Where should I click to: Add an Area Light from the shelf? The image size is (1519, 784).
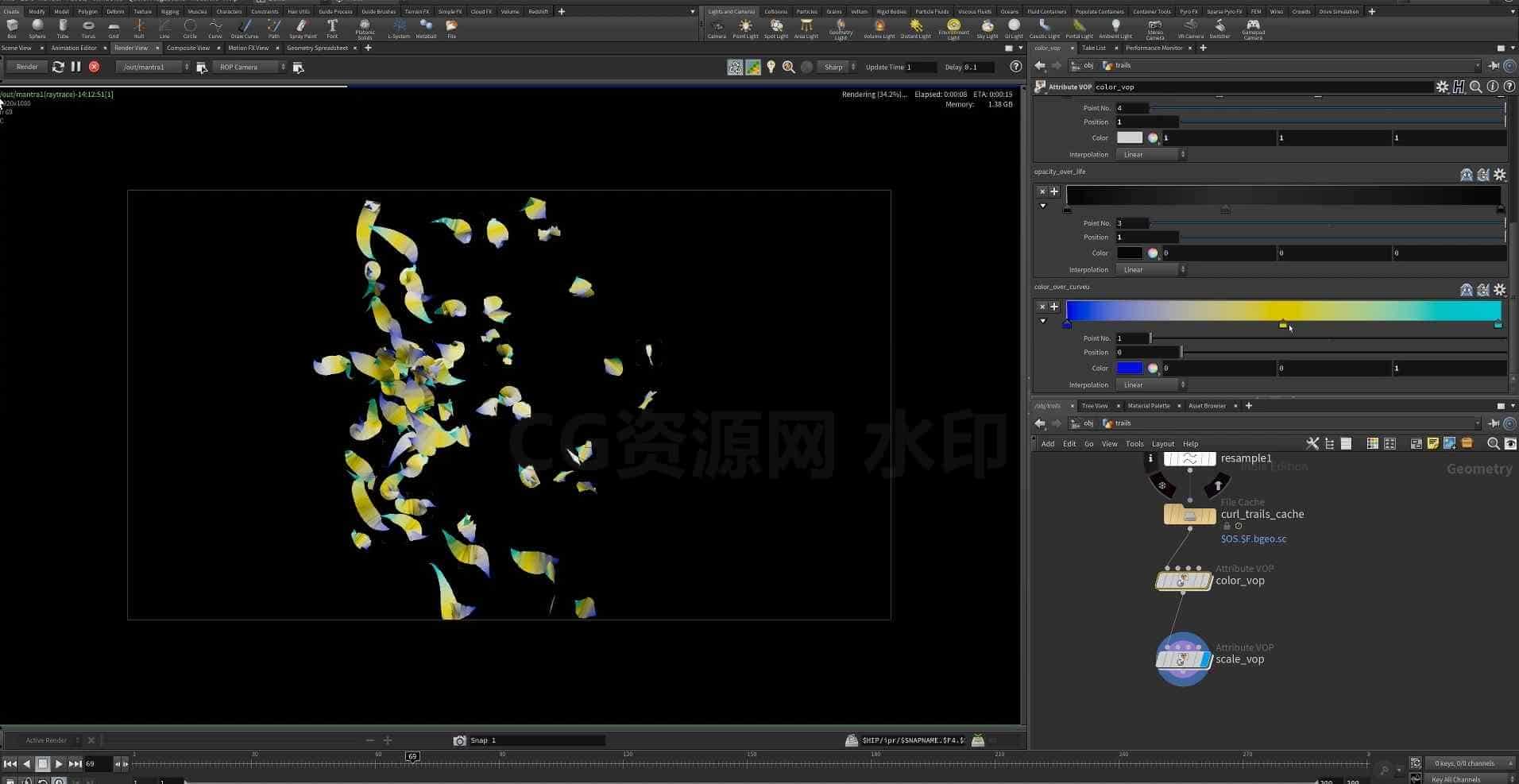(806, 29)
